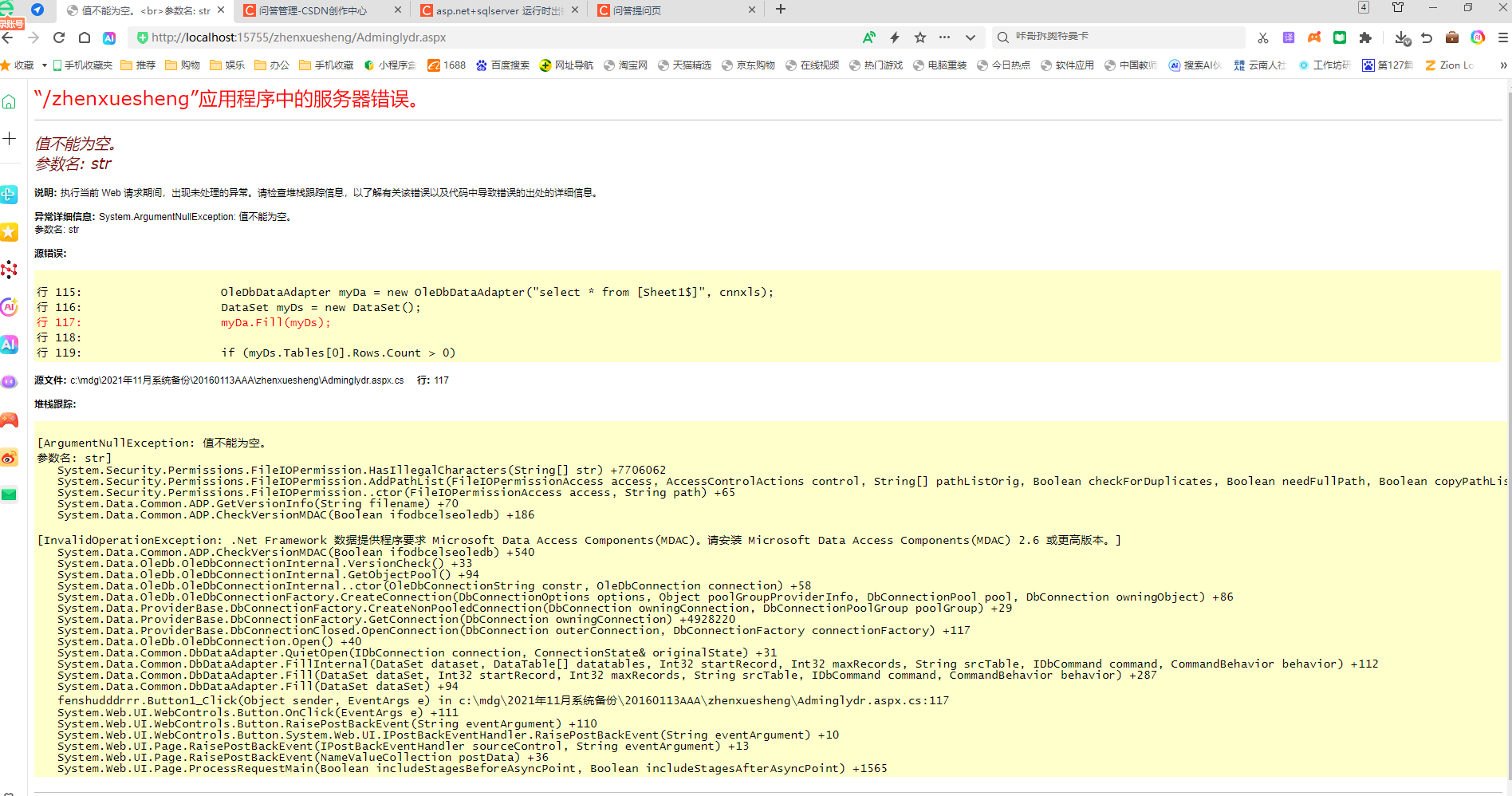1512x796 pixels.
Task: Open the Zion bookmark
Action: 1449,65
